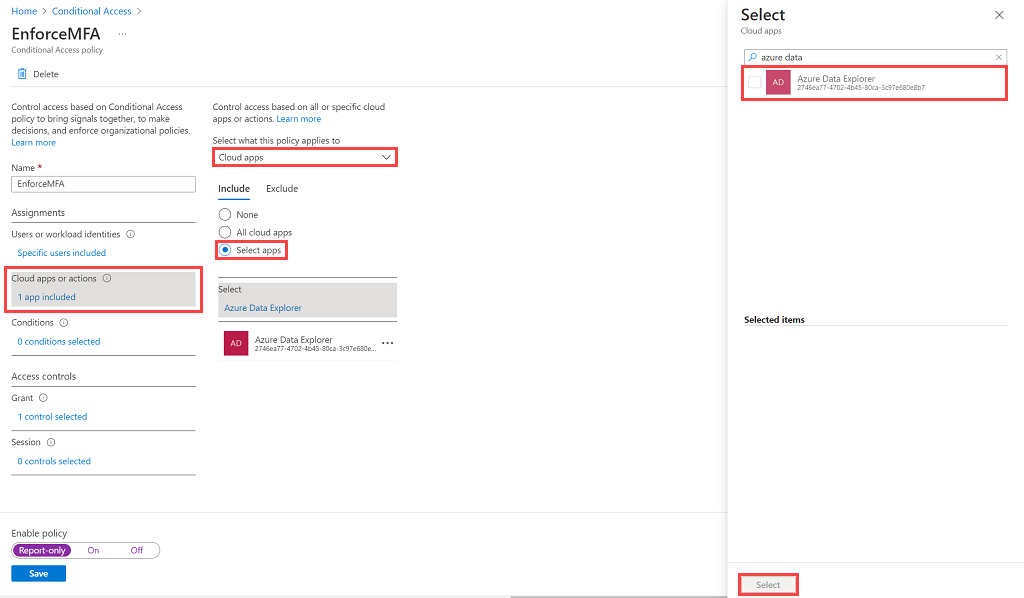Switch to the Exclude tab

[x=282, y=188]
